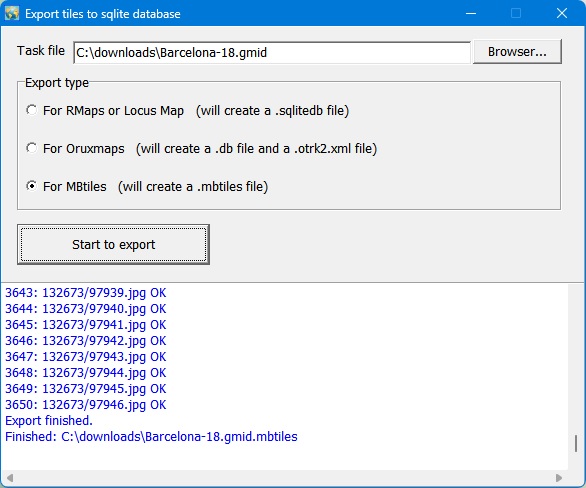Click the app icon in title bar

(x=12, y=13)
